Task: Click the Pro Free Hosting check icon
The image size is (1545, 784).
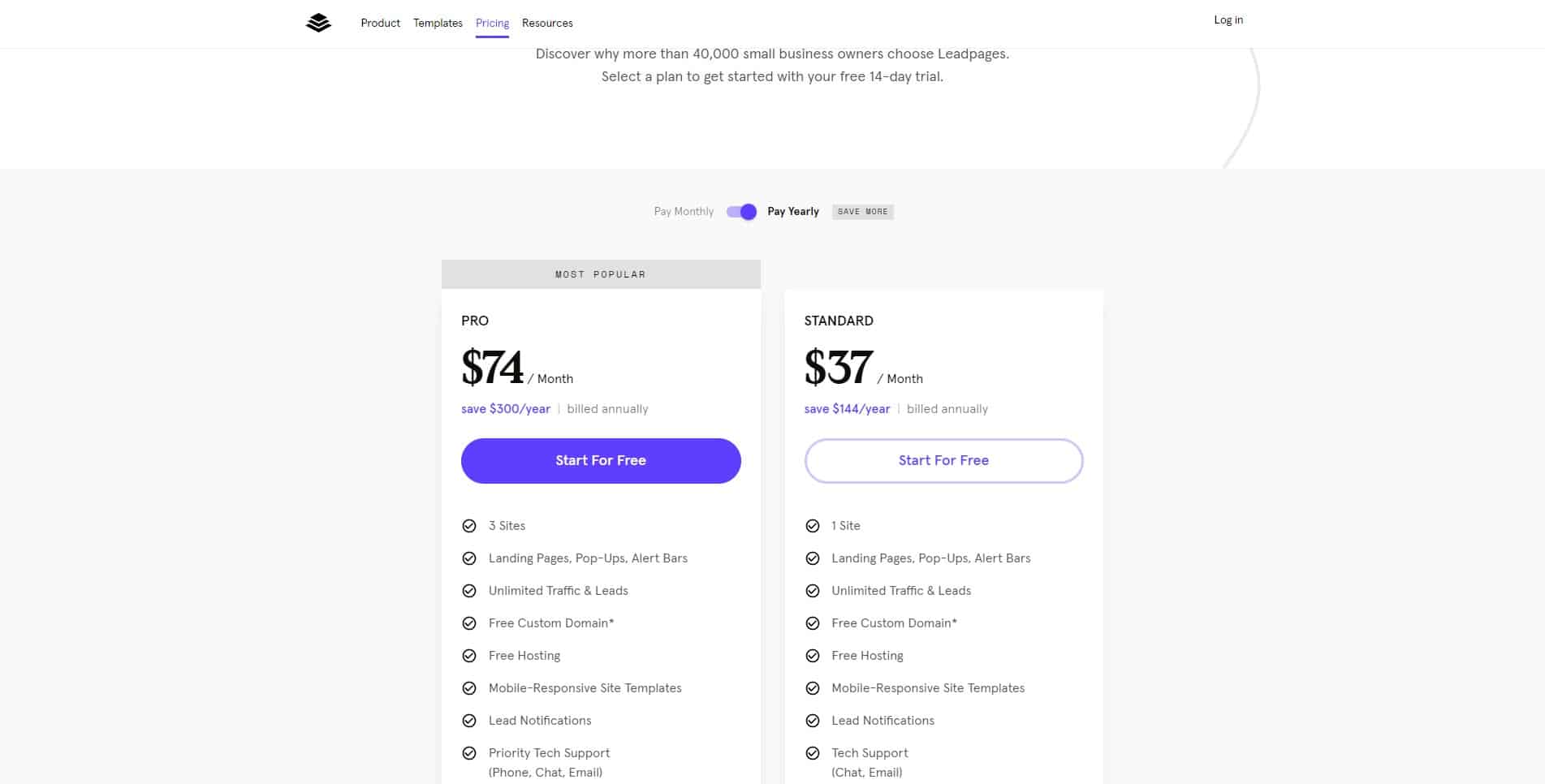Action: click(469, 656)
